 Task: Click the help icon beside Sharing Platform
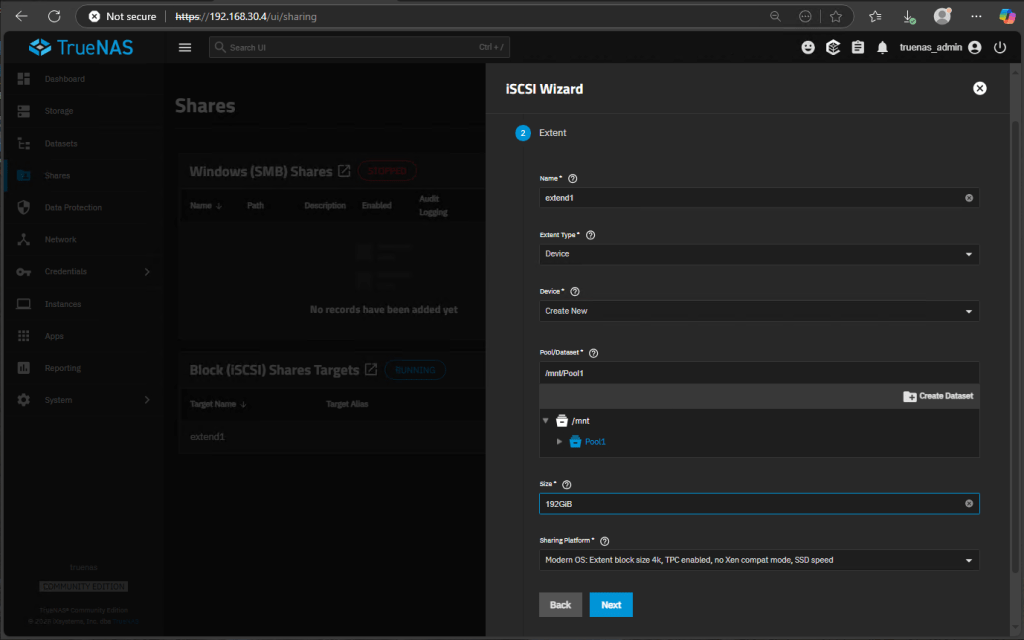tap(604, 541)
